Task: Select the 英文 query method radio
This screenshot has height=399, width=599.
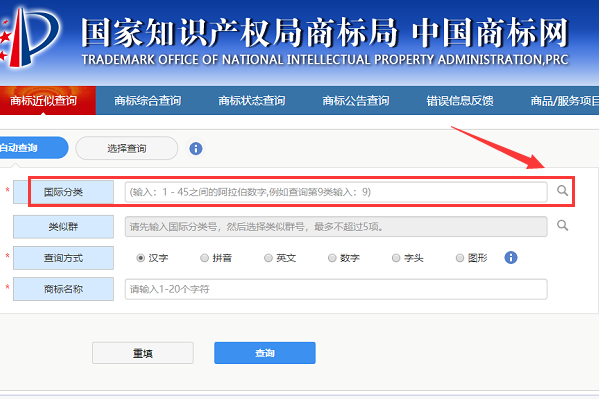Action: click(x=268, y=258)
